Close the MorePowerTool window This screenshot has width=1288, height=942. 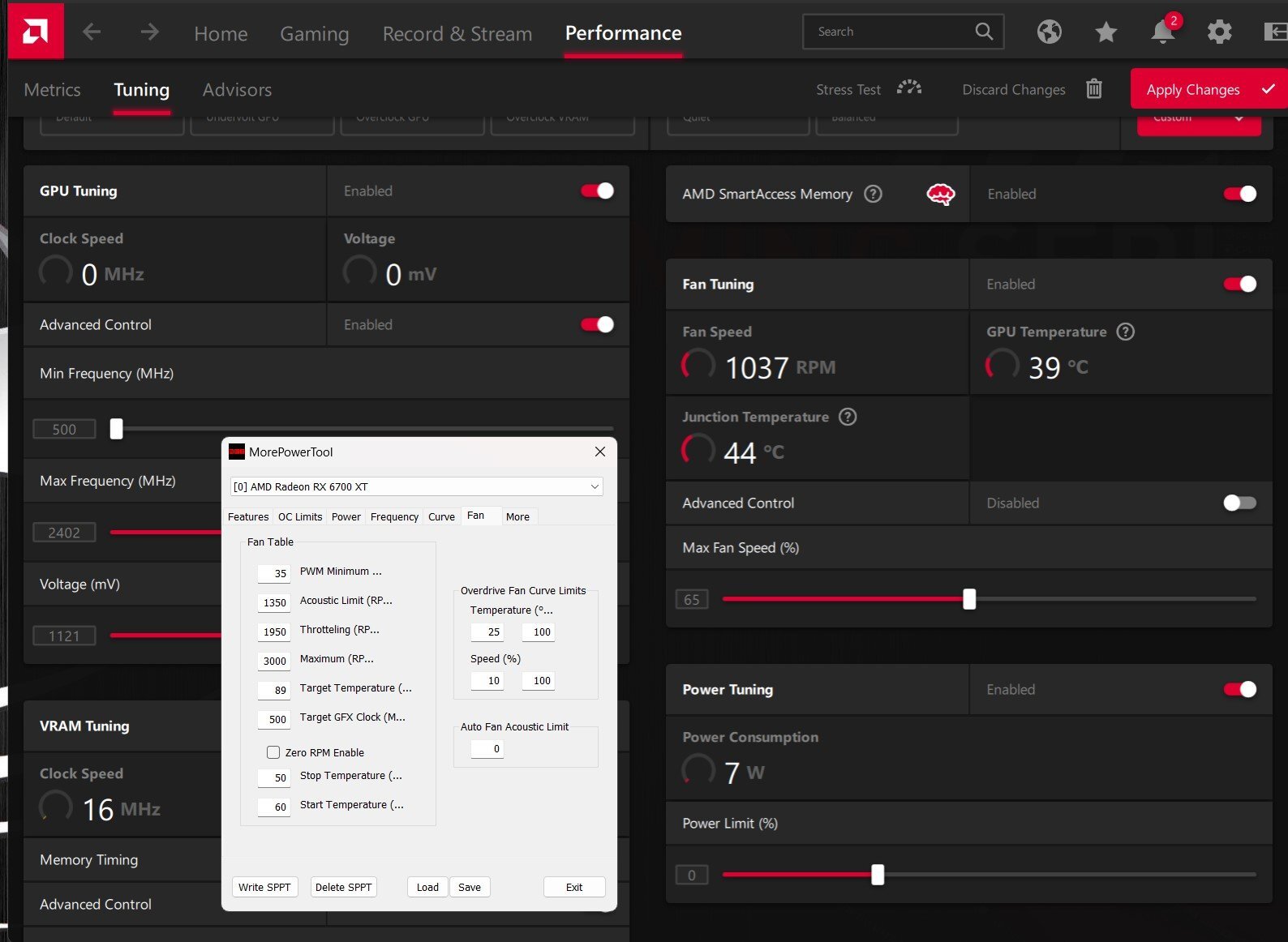coord(600,452)
